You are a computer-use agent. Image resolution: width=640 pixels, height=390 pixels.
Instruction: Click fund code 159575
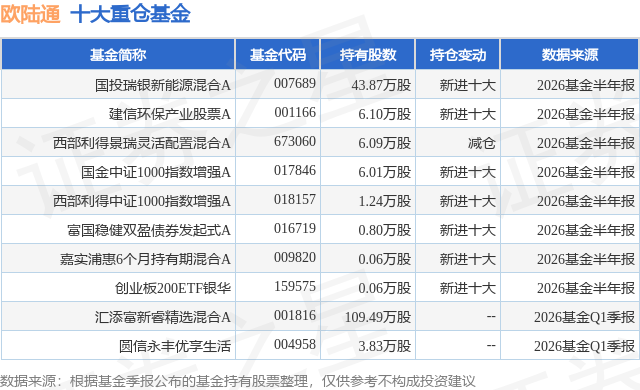(x=295, y=286)
